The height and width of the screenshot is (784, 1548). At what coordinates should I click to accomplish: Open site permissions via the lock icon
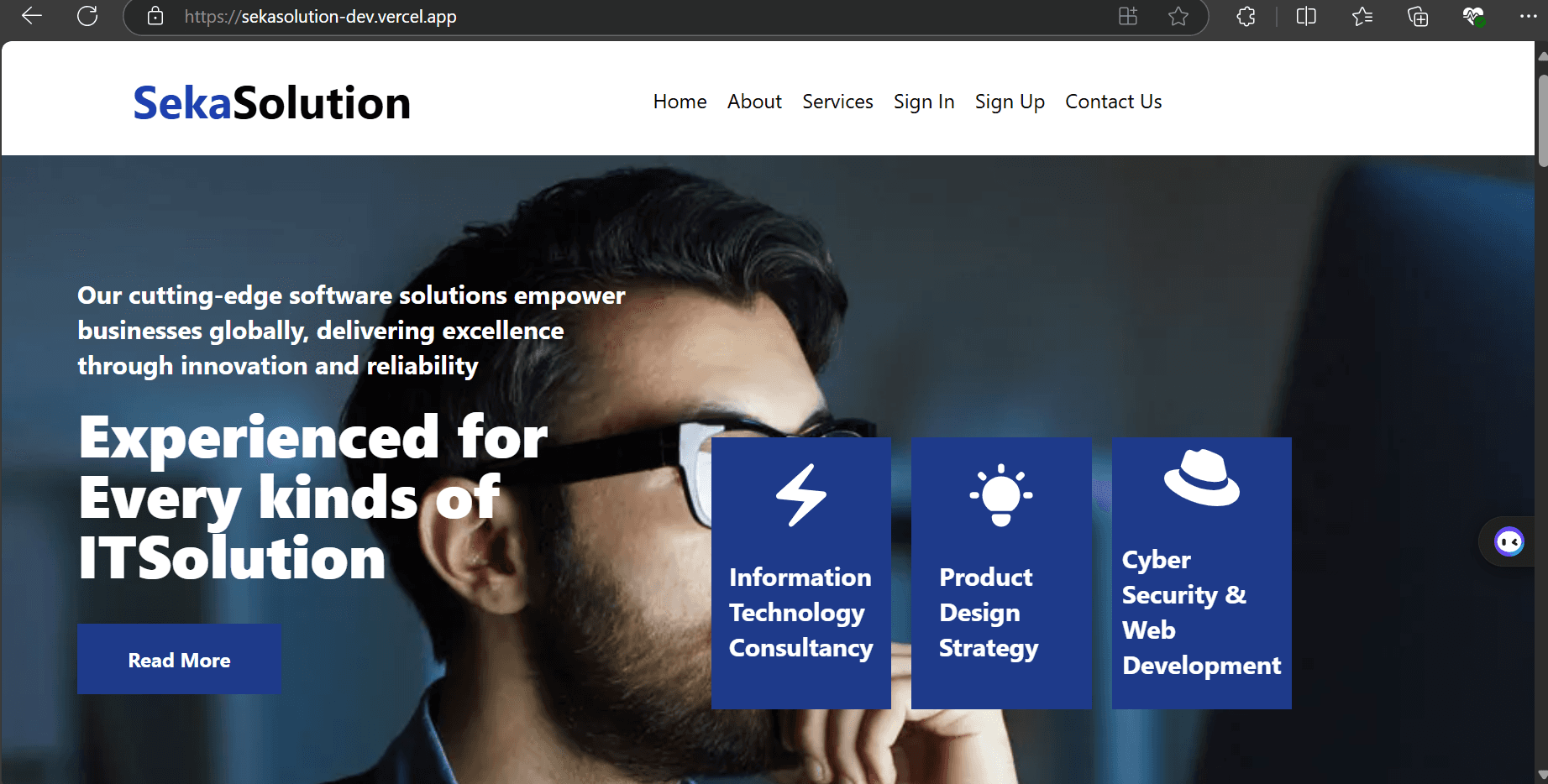point(155,16)
